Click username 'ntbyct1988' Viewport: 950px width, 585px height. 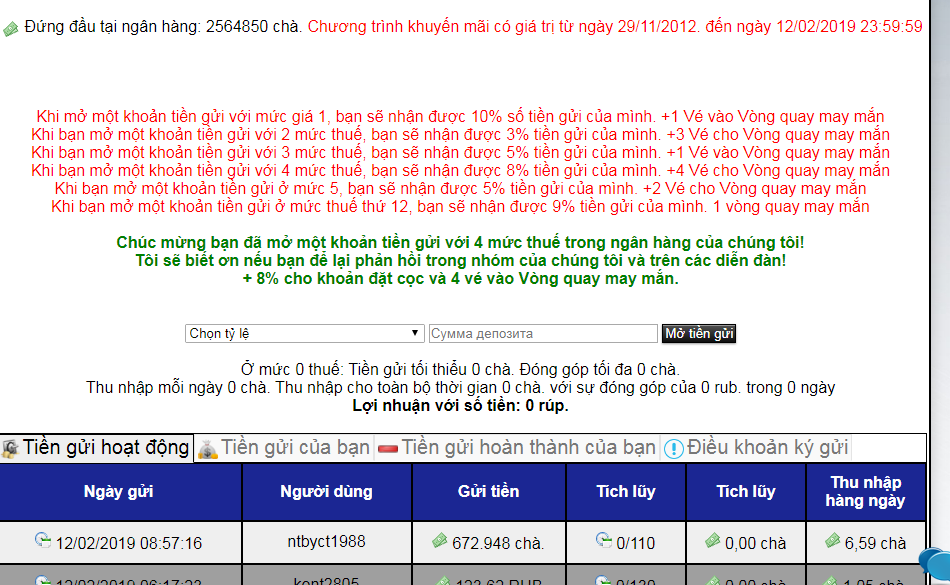coord(327,541)
